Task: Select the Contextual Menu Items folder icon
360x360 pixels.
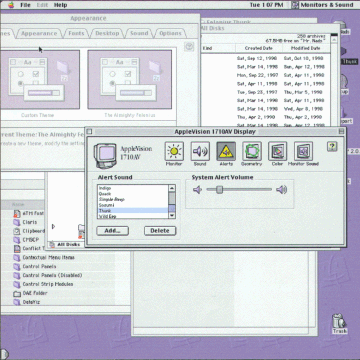Action: click(17, 258)
